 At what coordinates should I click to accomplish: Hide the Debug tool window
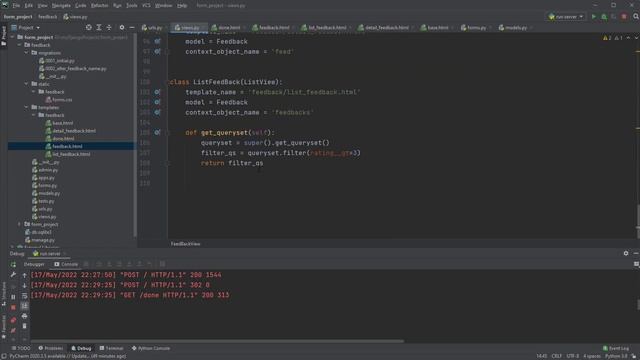(x=636, y=253)
